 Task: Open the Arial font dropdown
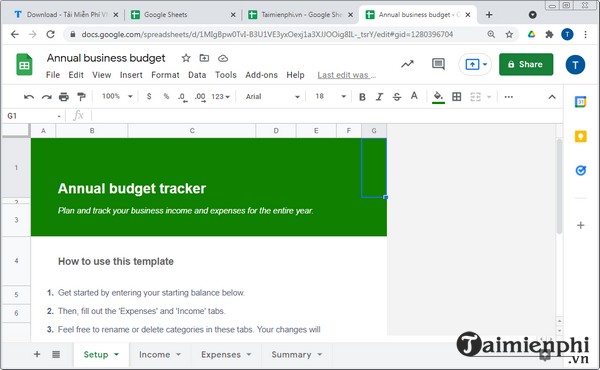click(272, 97)
